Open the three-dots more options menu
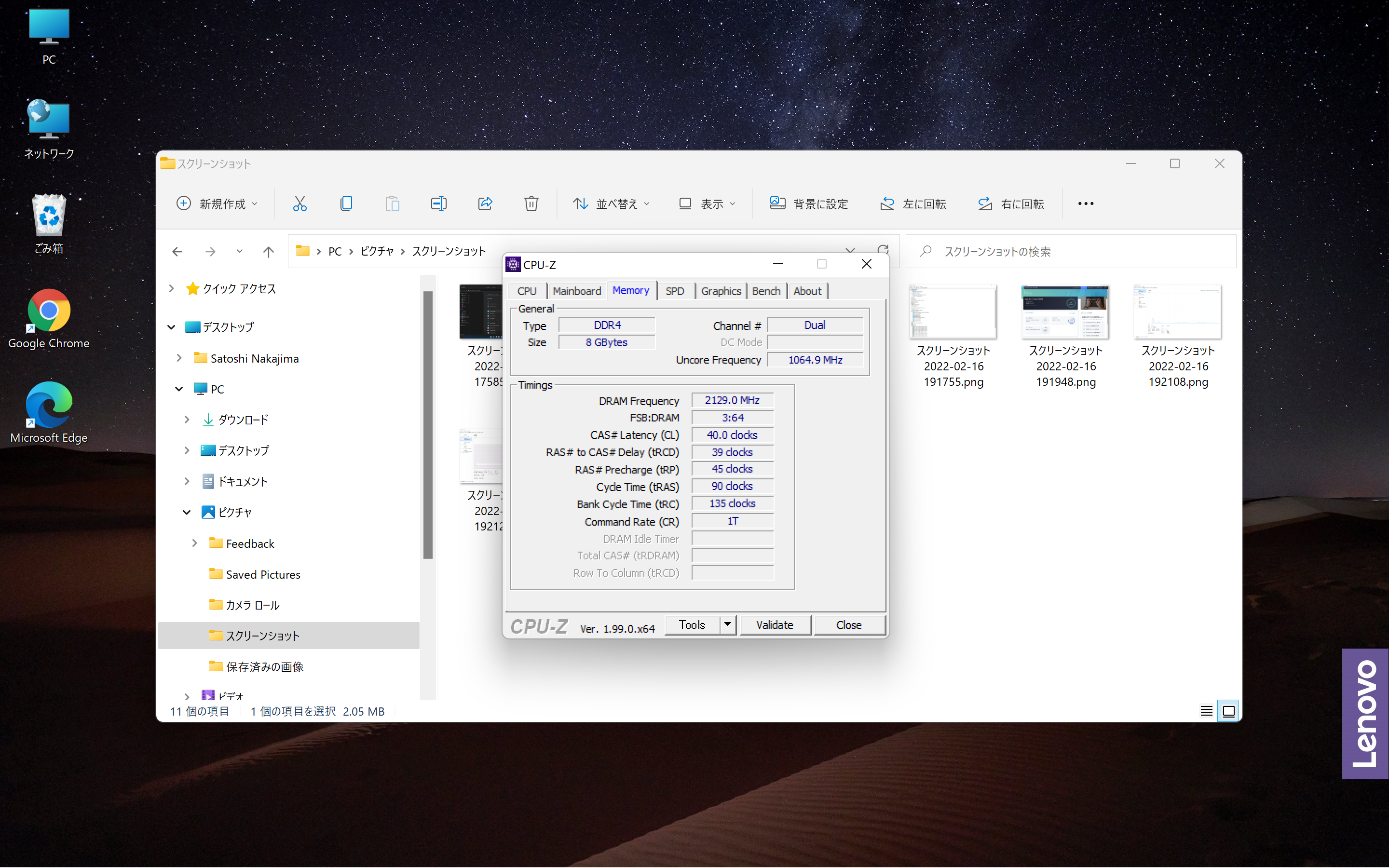Viewport: 1389px width, 868px height. pos(1085,203)
